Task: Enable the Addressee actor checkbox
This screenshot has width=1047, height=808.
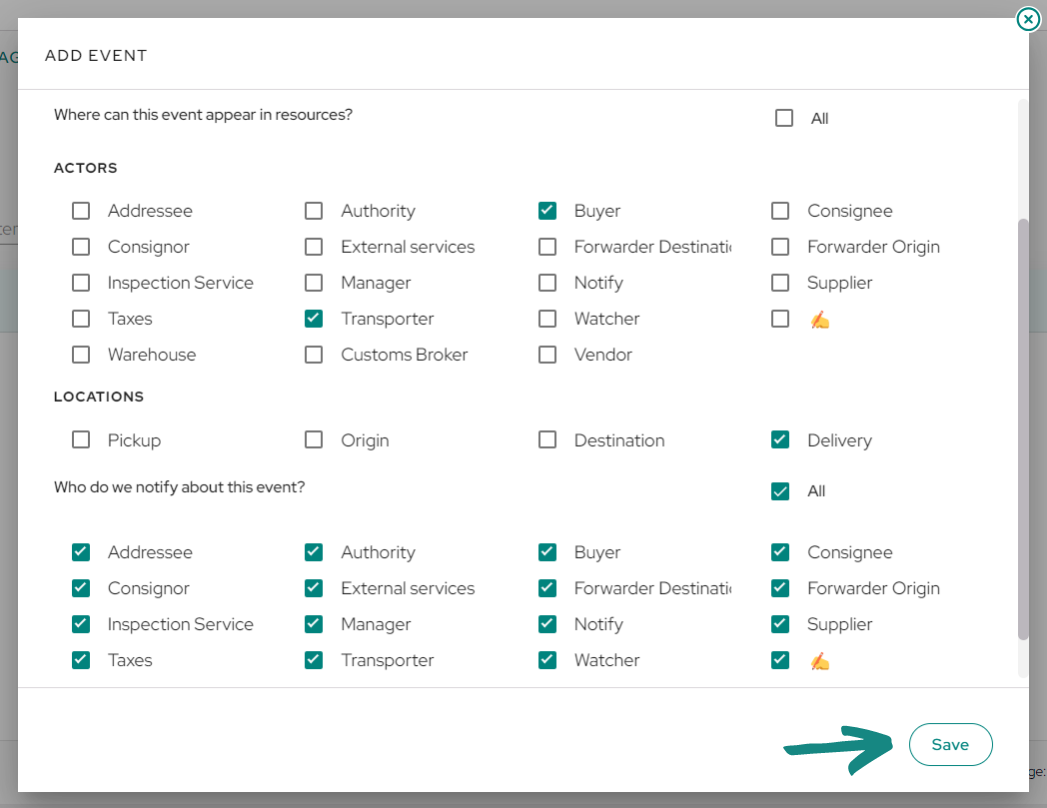Action: tap(81, 211)
